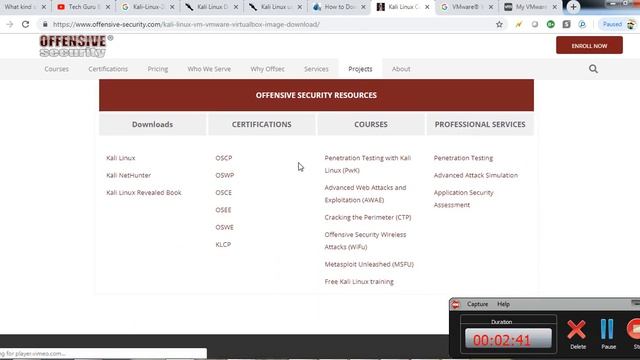Open the Courses navigation menu
Image resolution: width=640 pixels, height=360 pixels.
click(x=57, y=69)
